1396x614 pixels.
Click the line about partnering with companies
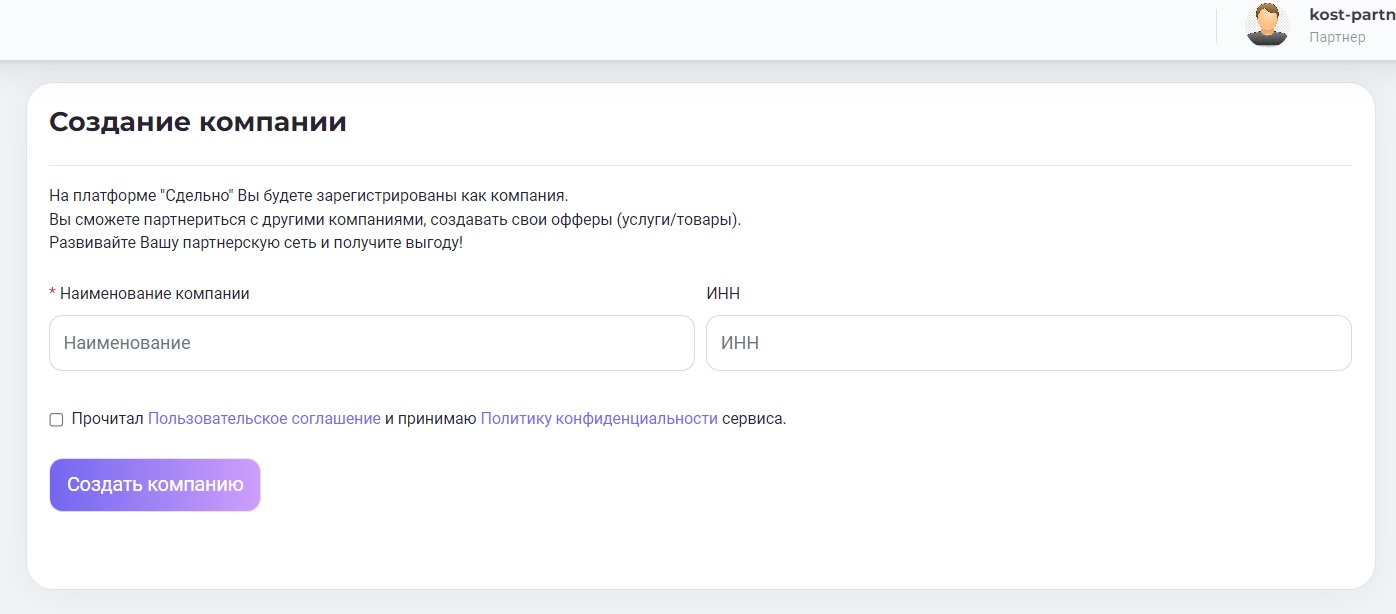click(395, 219)
